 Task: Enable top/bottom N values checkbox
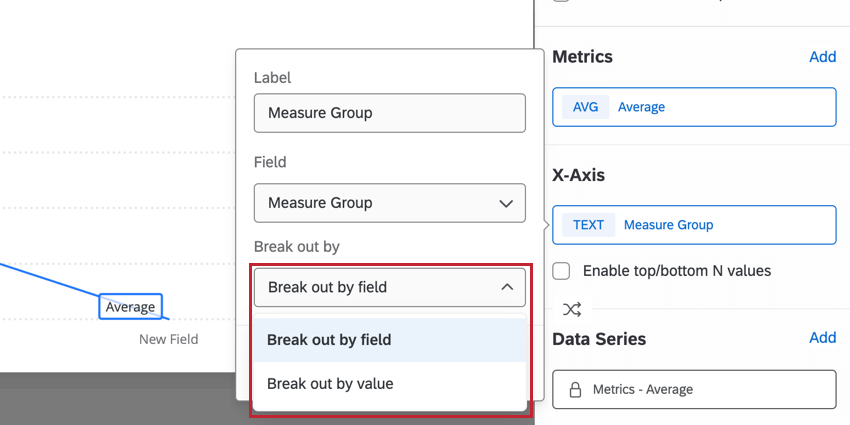(562, 271)
